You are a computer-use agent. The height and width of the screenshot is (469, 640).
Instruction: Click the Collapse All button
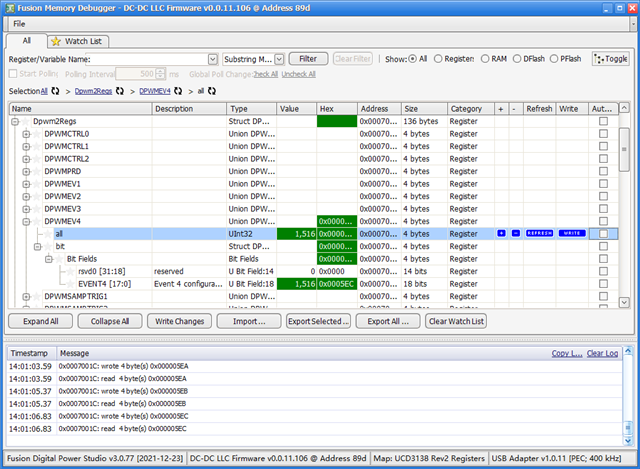coord(110,321)
